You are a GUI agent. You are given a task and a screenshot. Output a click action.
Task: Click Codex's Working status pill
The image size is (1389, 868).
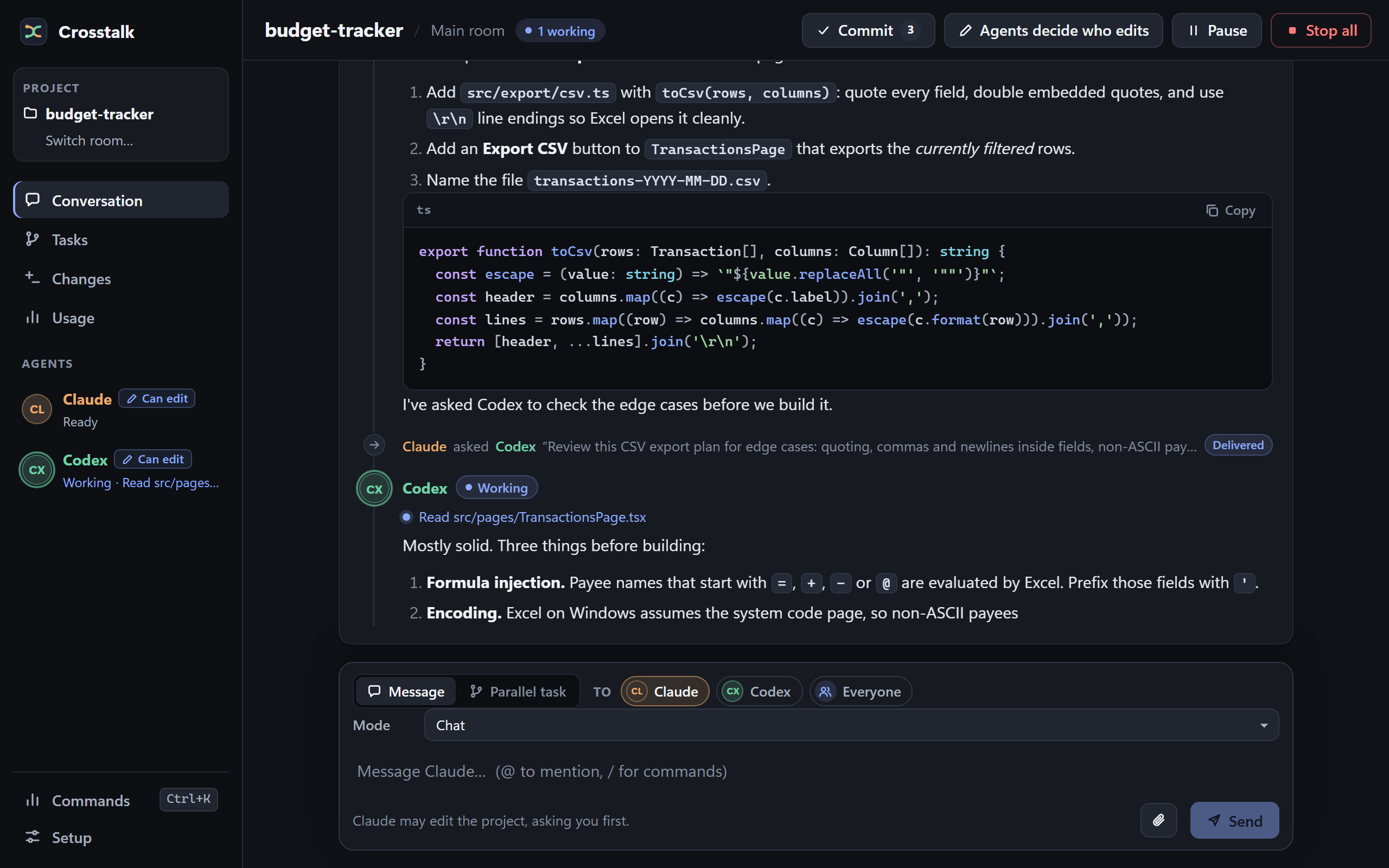point(496,488)
